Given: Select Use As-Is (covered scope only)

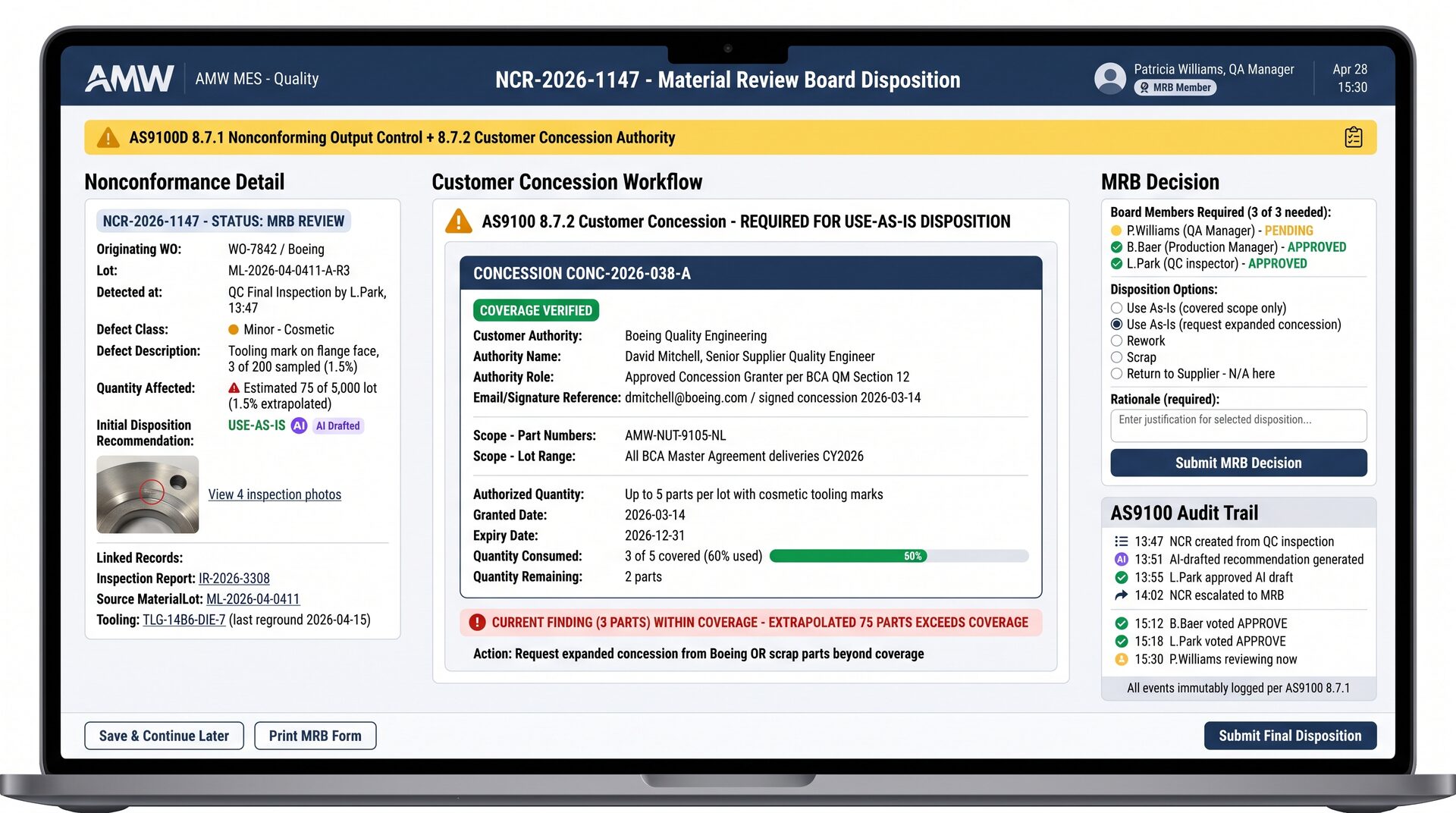Looking at the screenshot, I should point(1116,308).
